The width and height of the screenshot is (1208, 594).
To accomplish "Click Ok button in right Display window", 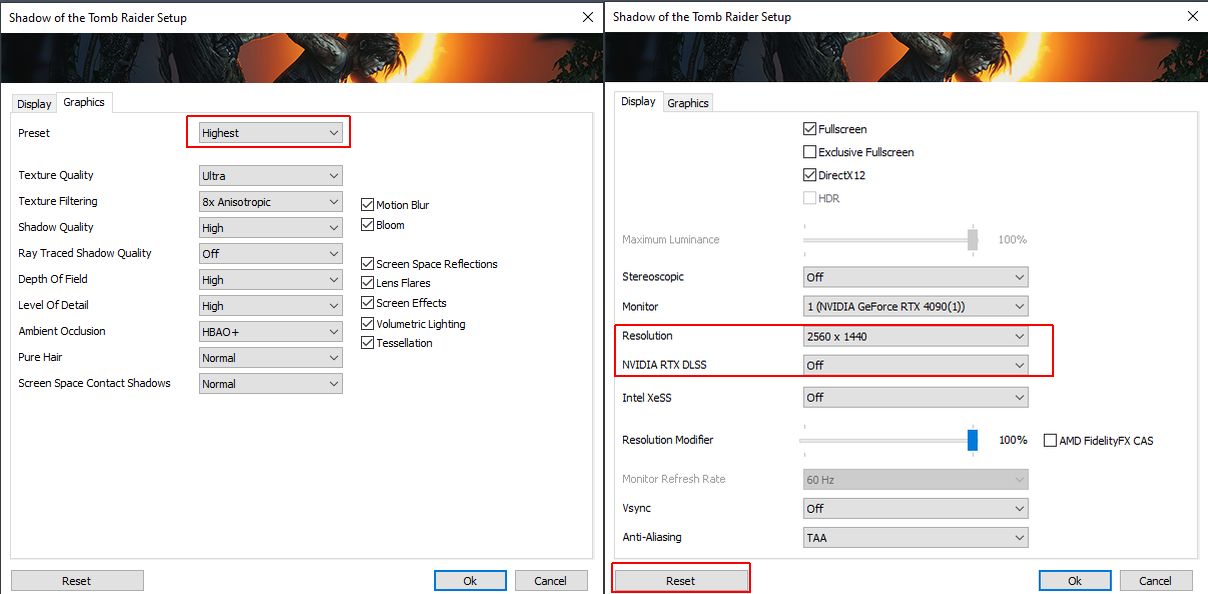I will 1075,580.
